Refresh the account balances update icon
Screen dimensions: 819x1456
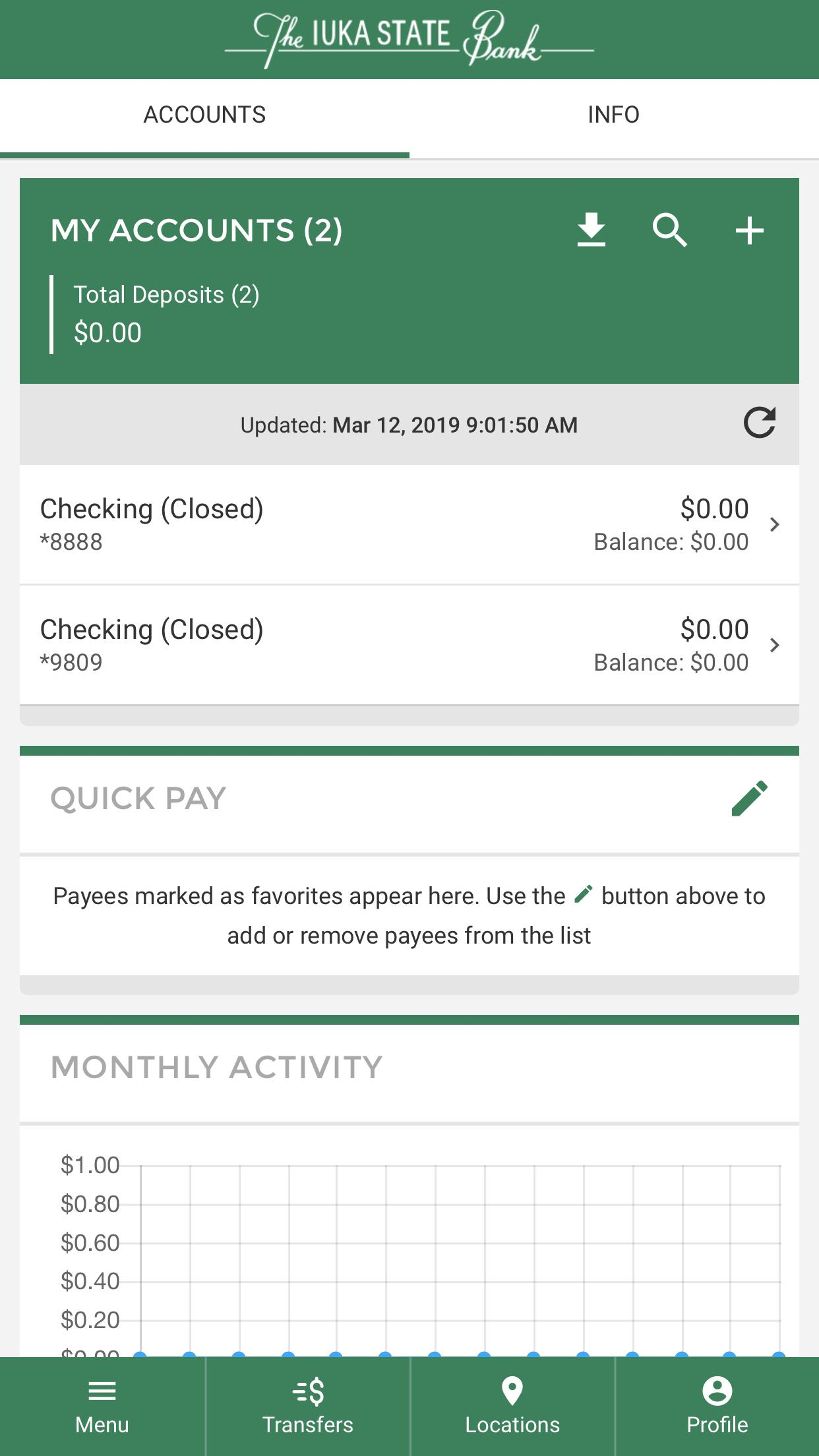[x=760, y=423]
